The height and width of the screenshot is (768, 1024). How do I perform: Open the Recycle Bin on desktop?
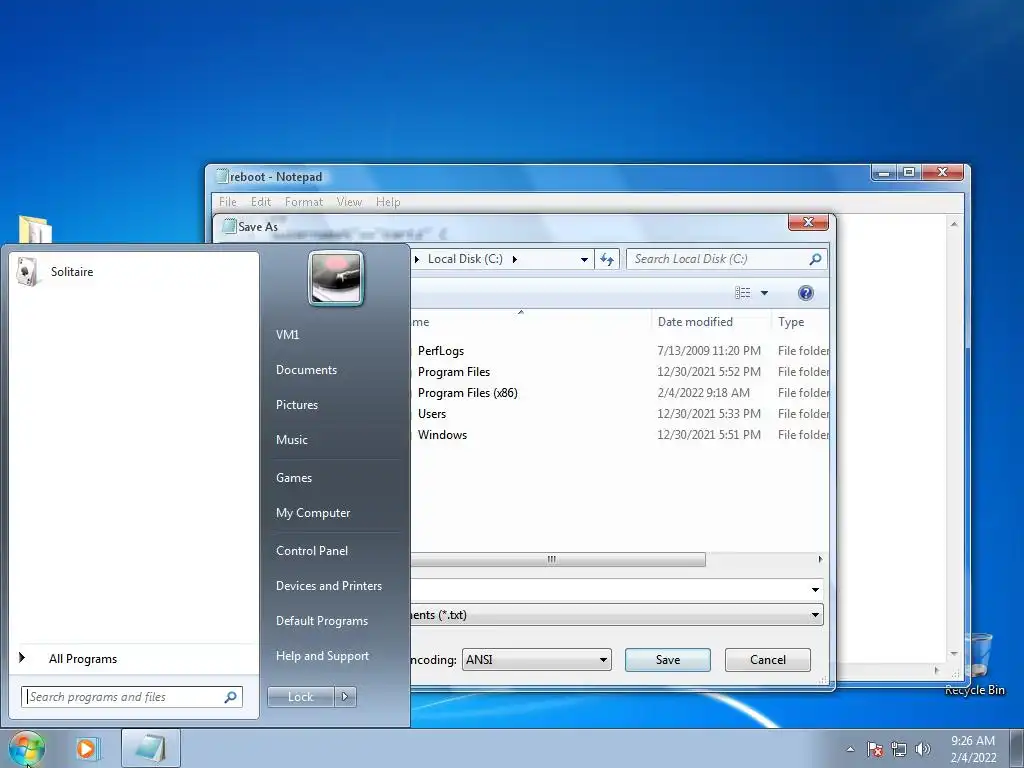(976, 666)
